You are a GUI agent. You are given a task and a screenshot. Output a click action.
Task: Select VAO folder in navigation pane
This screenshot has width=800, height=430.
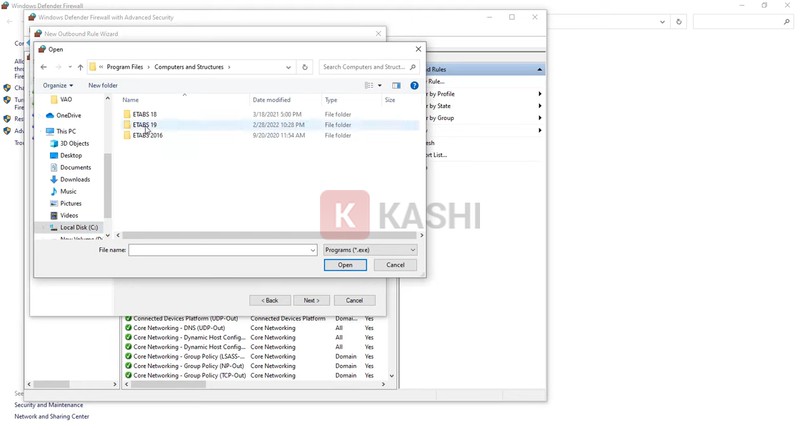pos(66,99)
